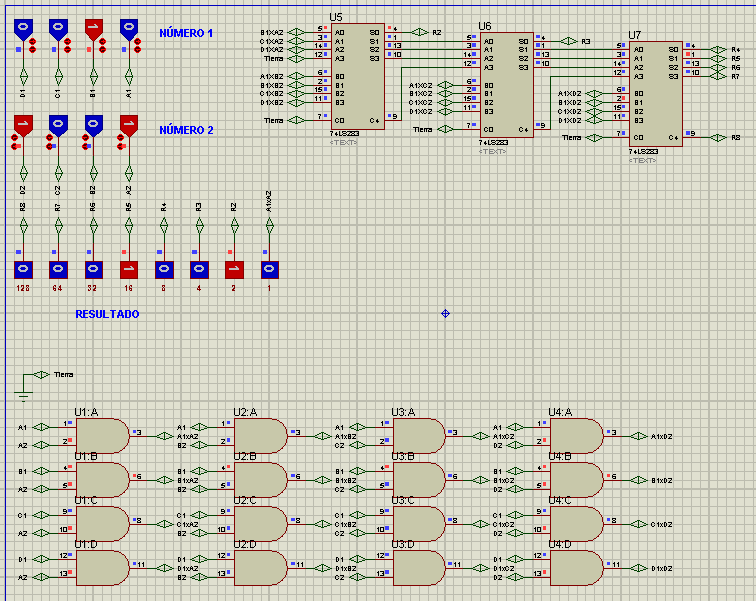
Task: Select AND gate U3:D
Action: [419, 568]
